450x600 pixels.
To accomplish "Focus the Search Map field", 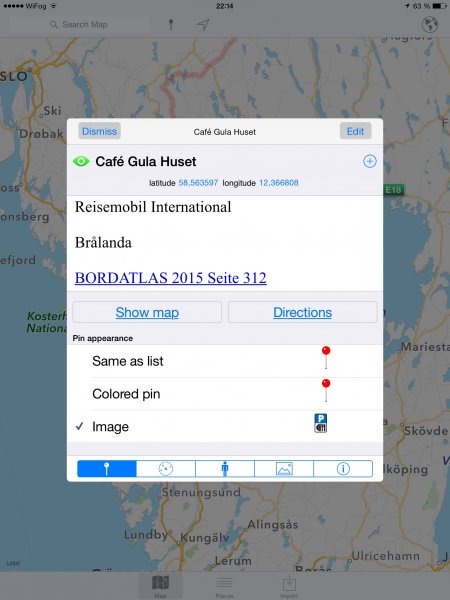I will coord(84,24).
